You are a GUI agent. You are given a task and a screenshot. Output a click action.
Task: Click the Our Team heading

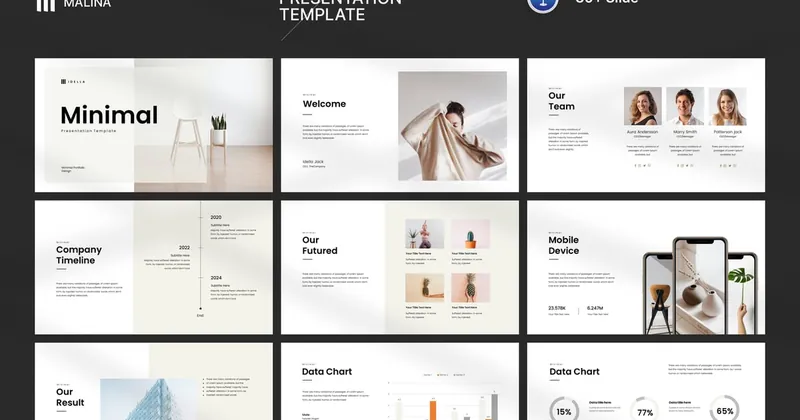coord(561,101)
